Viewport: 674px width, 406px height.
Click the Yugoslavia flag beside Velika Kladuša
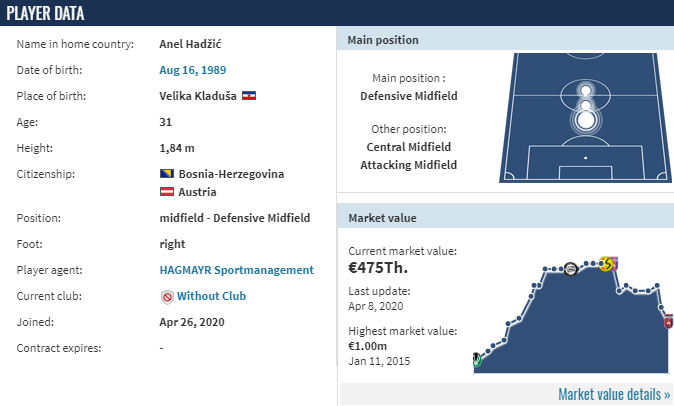click(249, 96)
